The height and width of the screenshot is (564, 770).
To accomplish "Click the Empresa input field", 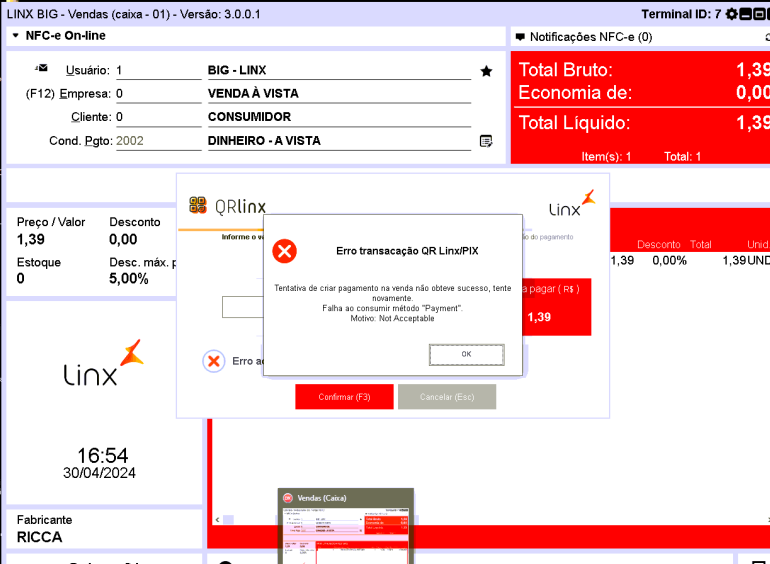I will (158, 93).
